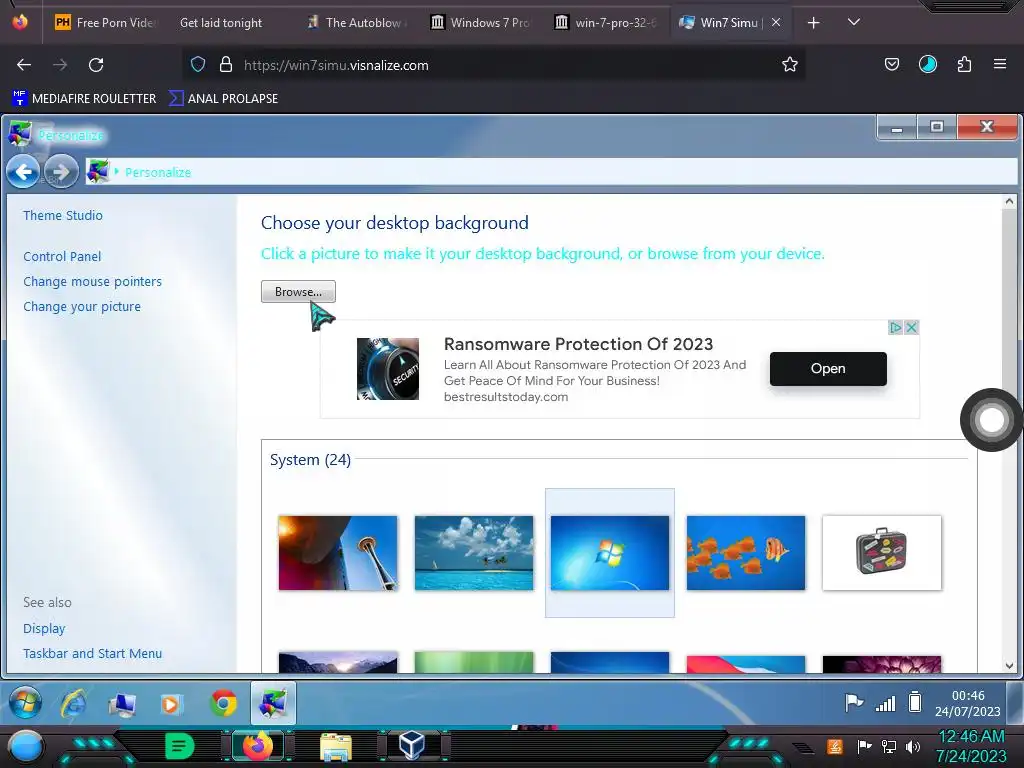
Task: Bookmark page with star icon
Action: point(790,65)
